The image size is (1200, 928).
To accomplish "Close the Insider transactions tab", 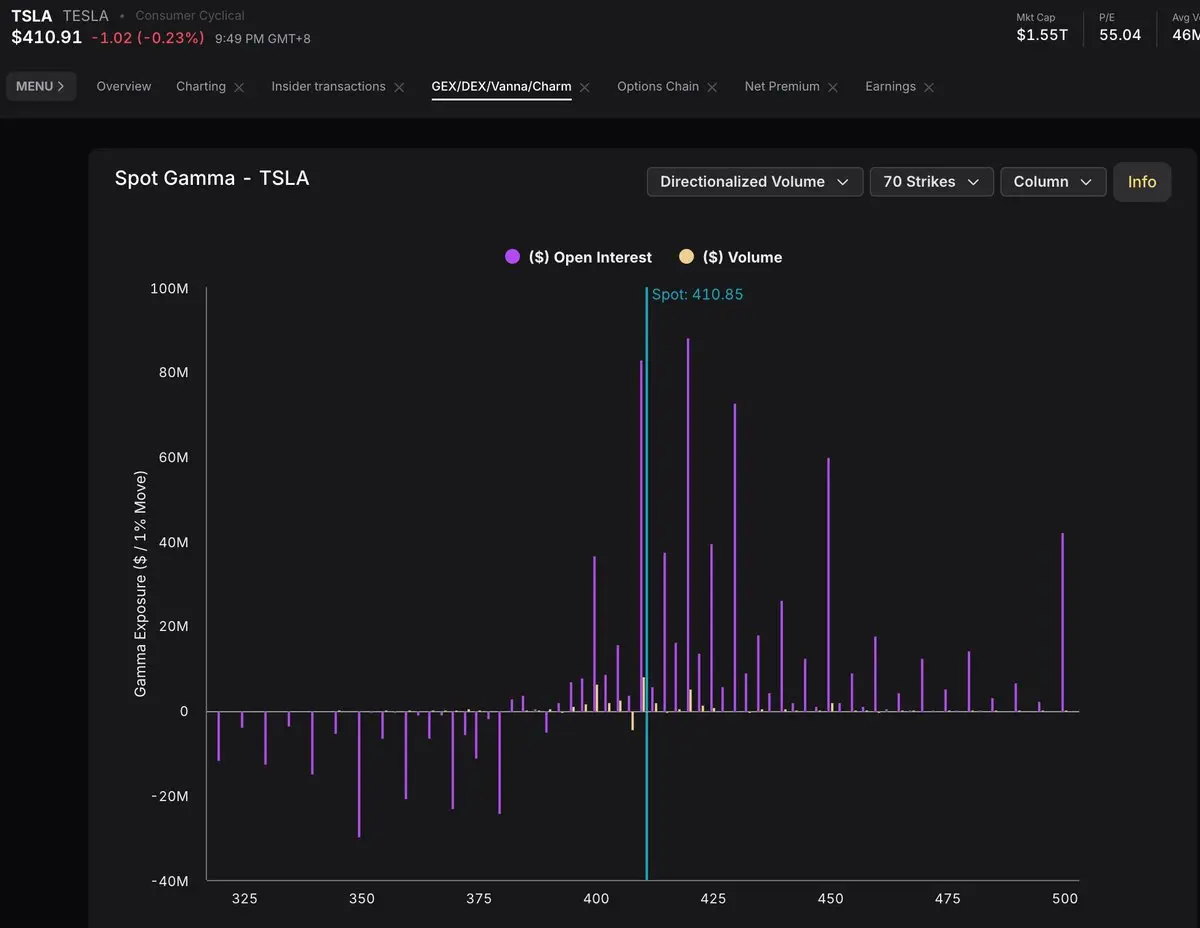I will pyautogui.click(x=399, y=88).
